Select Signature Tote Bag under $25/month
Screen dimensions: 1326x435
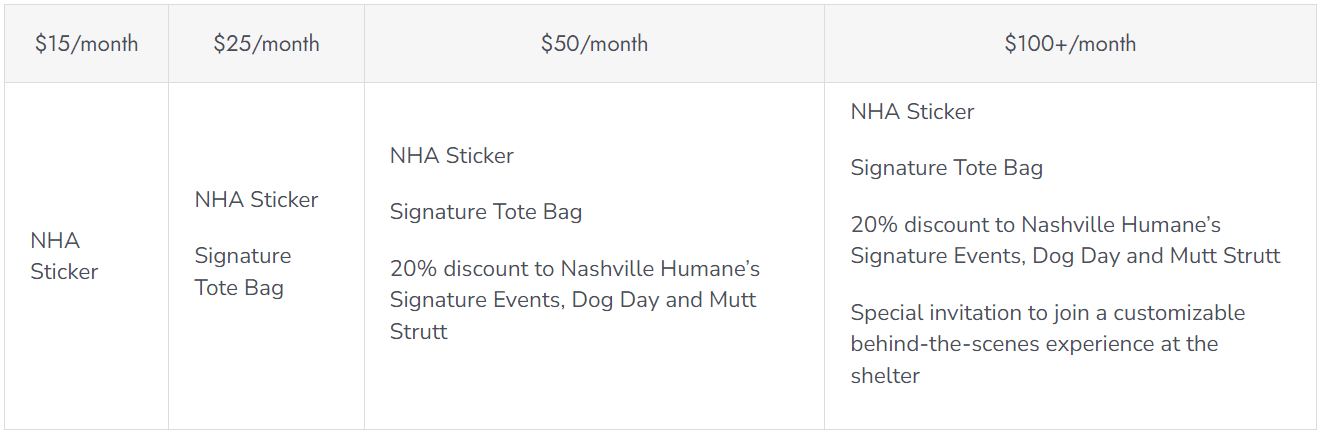pyautogui.click(x=242, y=272)
